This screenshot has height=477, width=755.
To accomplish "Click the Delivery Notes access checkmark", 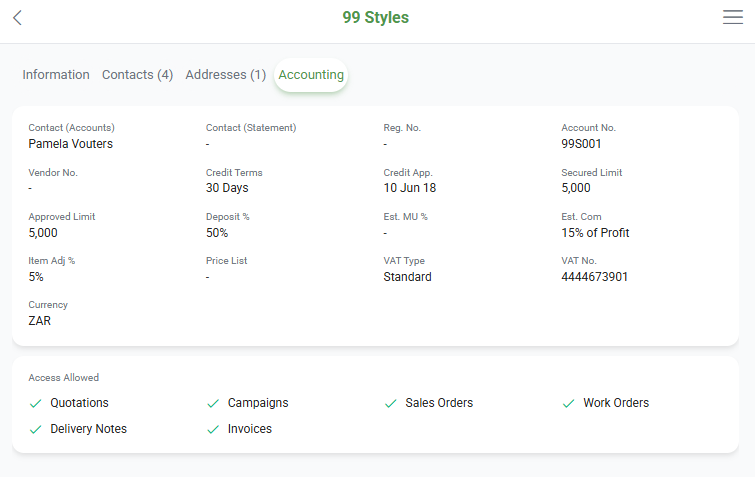I will pos(36,429).
